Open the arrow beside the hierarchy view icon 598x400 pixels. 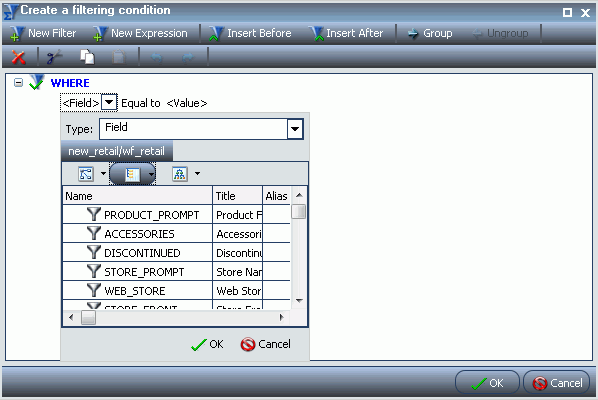click(197, 173)
